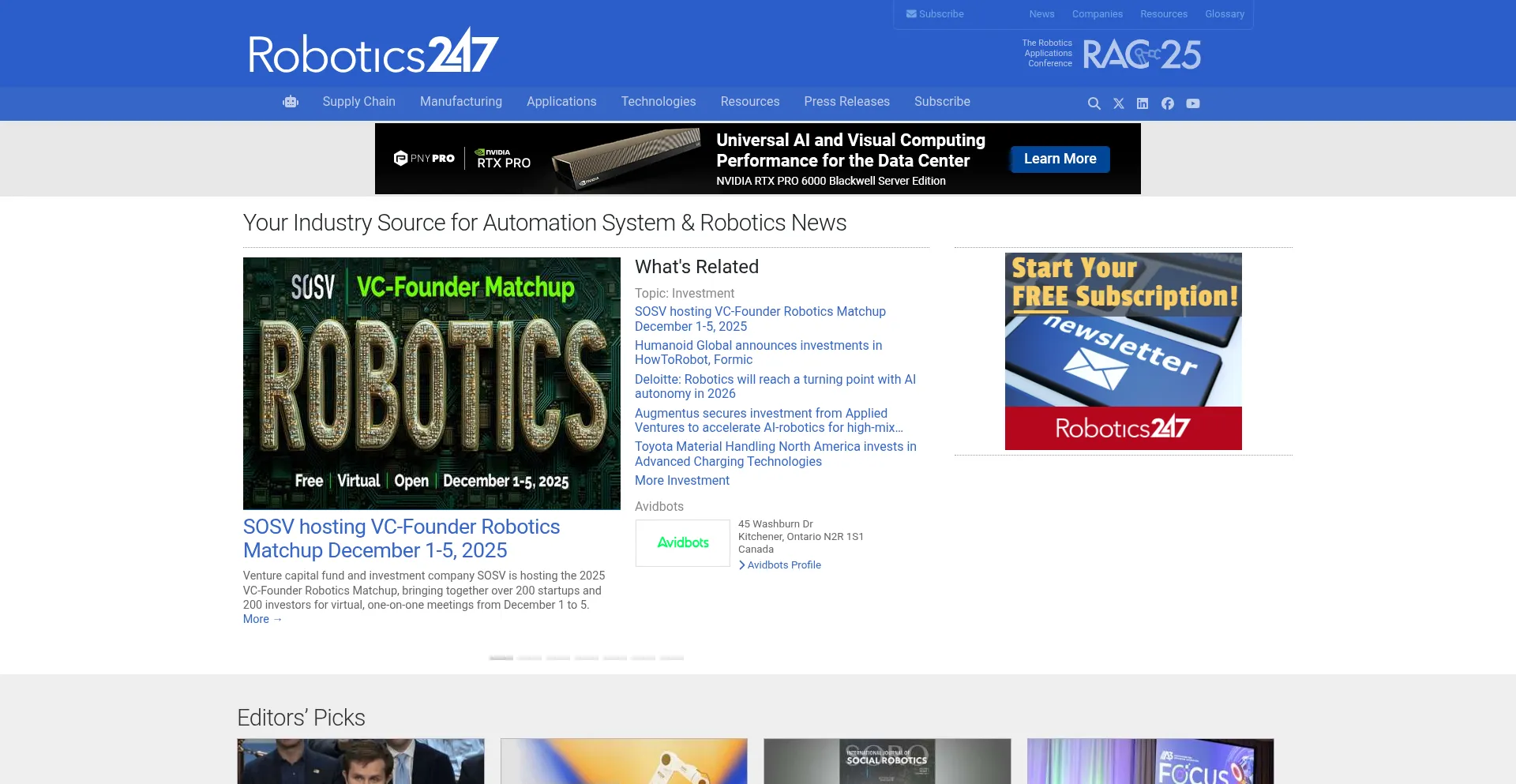
Task: Open the search magnifier icon
Action: 1094,103
